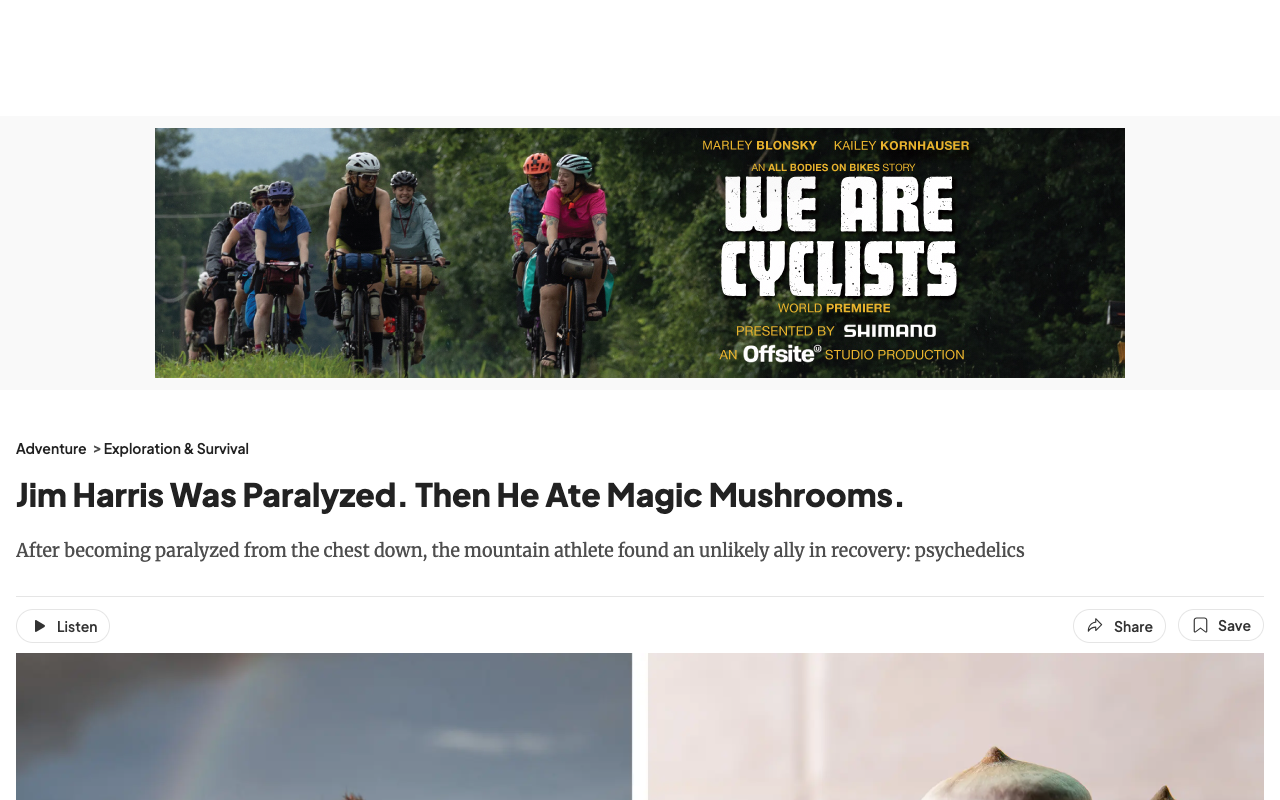Viewport: 1280px width, 800px height.
Task: Click the World Premiere text in banner
Action: pos(834,308)
